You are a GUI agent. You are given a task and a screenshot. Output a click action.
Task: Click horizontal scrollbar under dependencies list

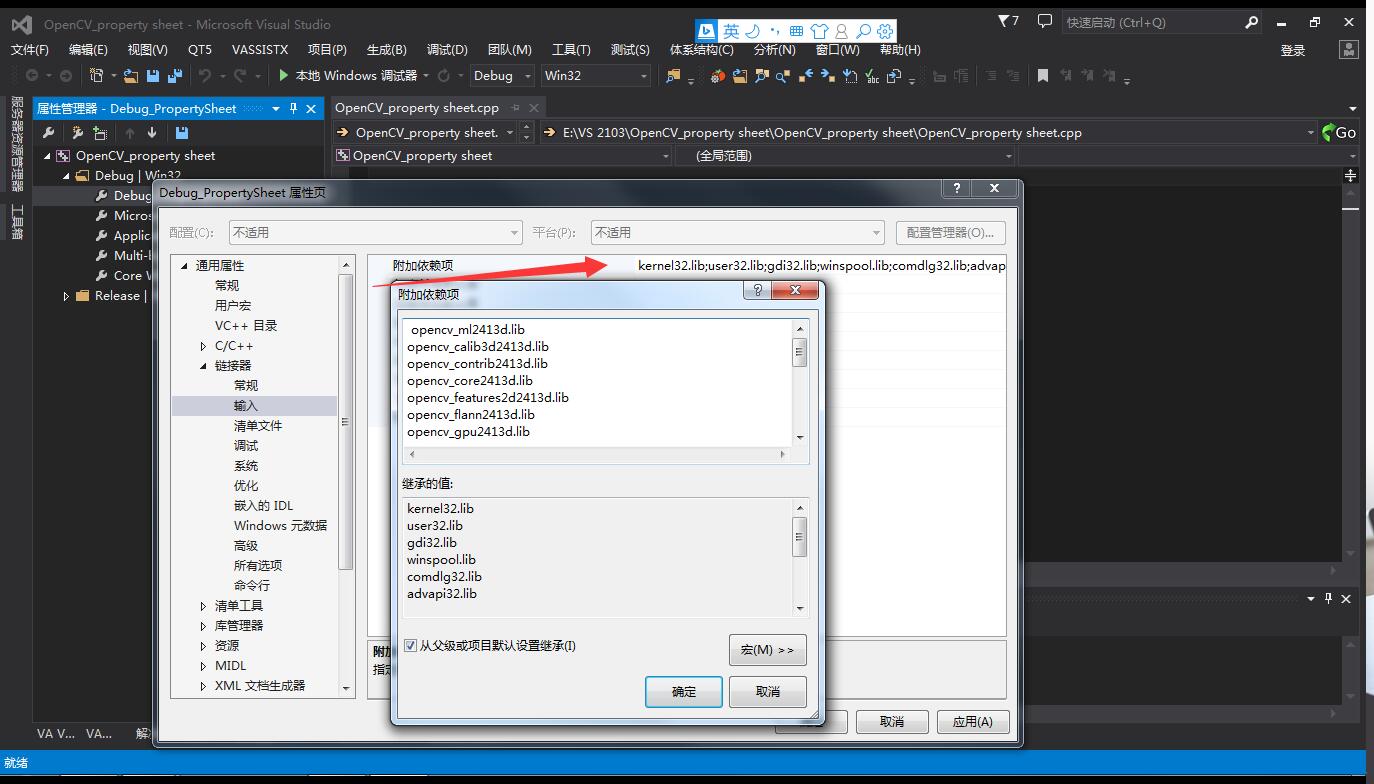[598, 454]
